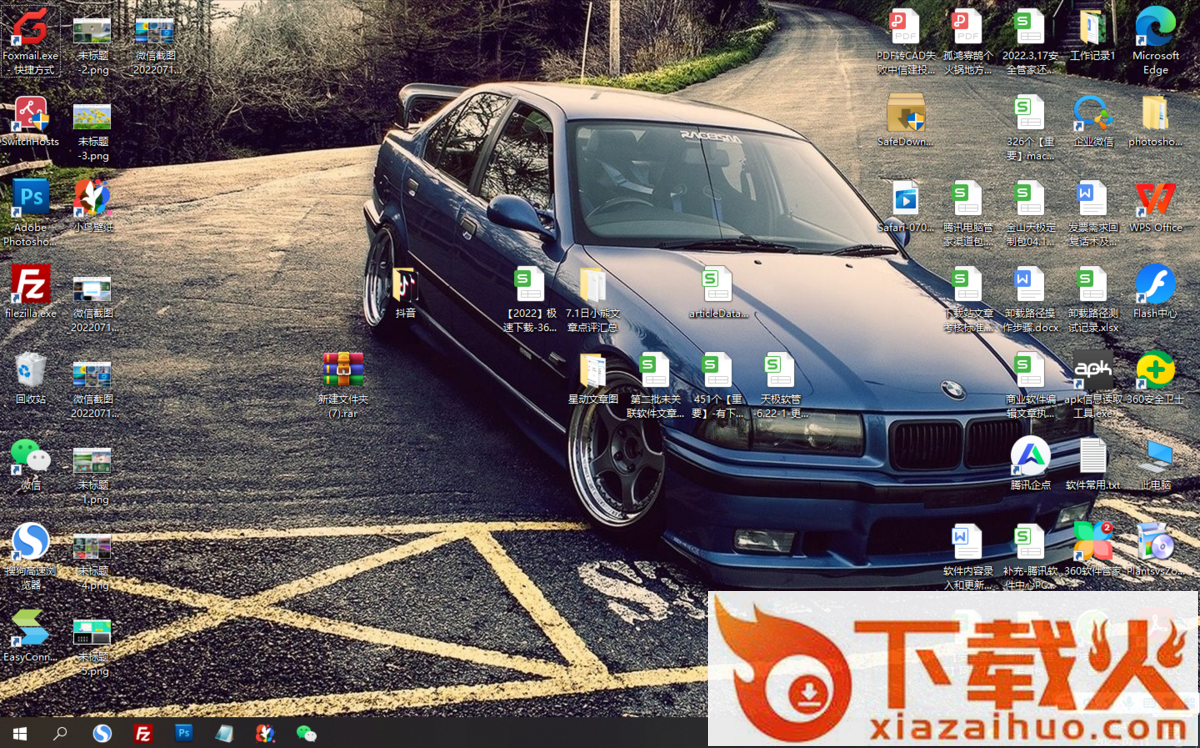Select the 新建文件夹(7).rar archive
Screen dimensions: 1200x748
(x=343, y=371)
